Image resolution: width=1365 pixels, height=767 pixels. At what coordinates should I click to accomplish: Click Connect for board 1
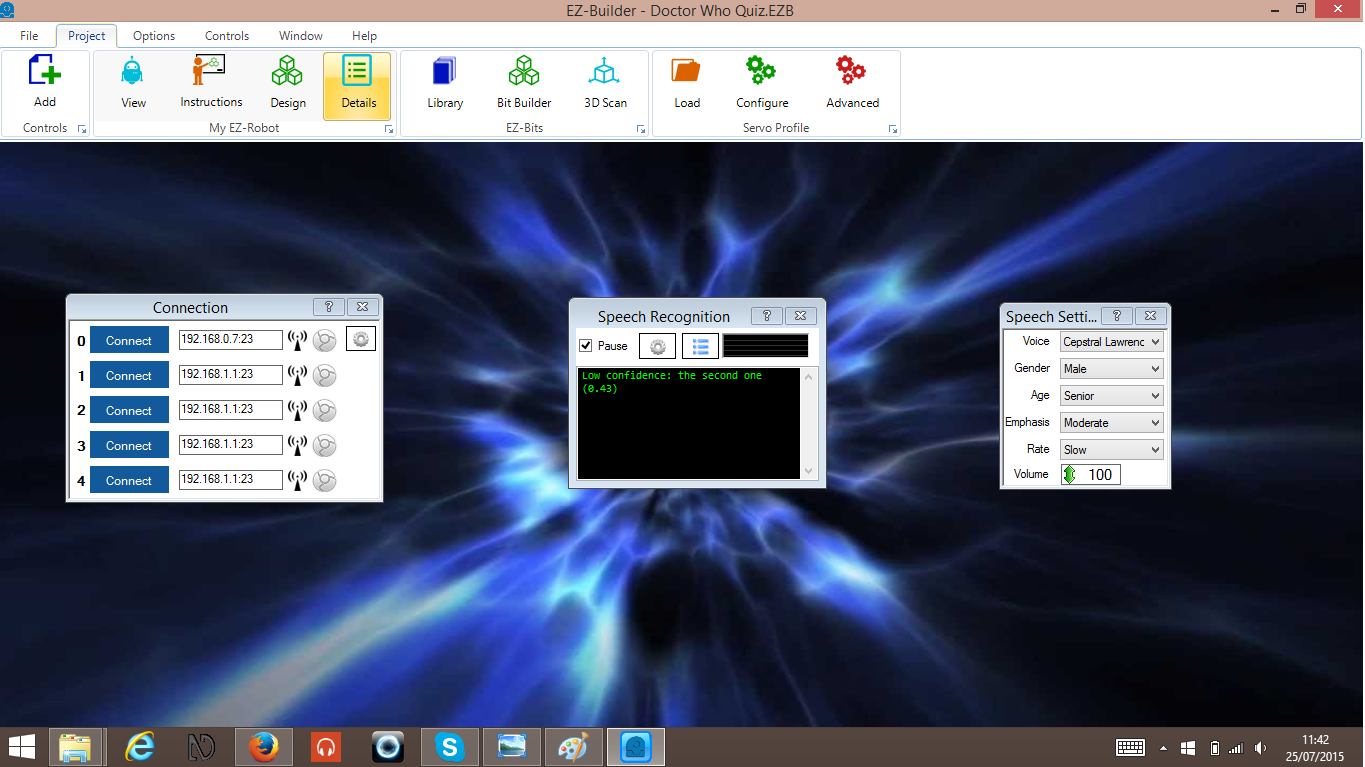pyautogui.click(x=129, y=375)
